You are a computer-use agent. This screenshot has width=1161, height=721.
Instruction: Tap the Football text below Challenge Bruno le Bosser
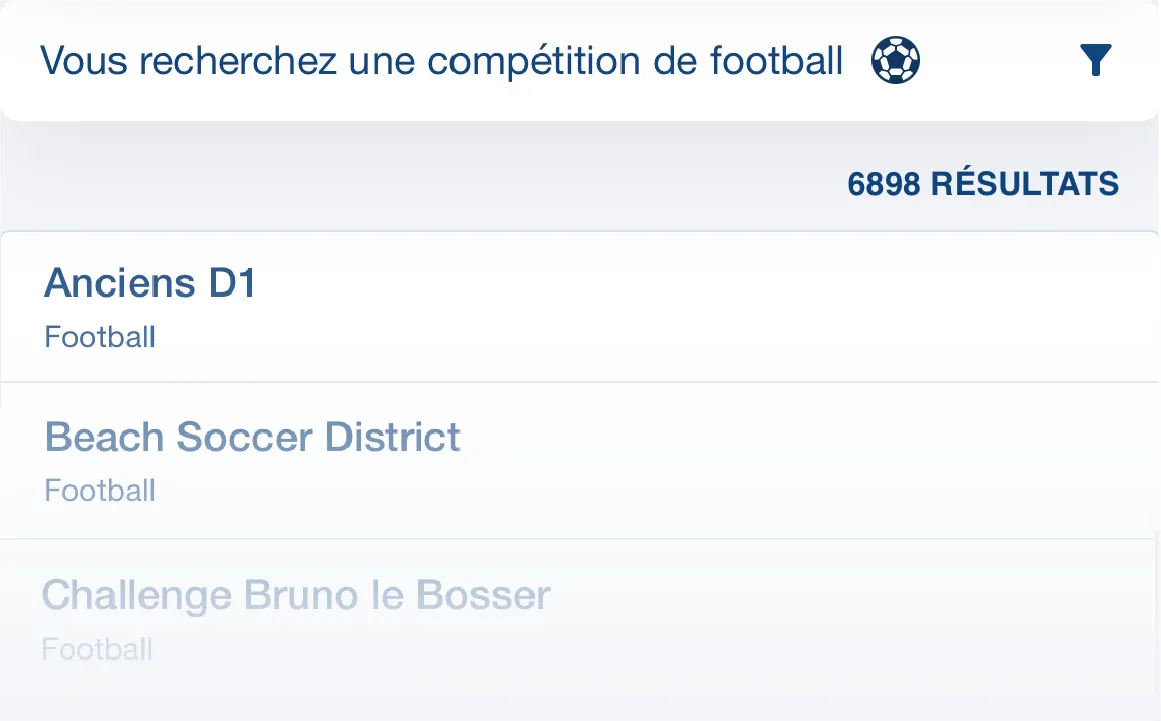point(96,649)
